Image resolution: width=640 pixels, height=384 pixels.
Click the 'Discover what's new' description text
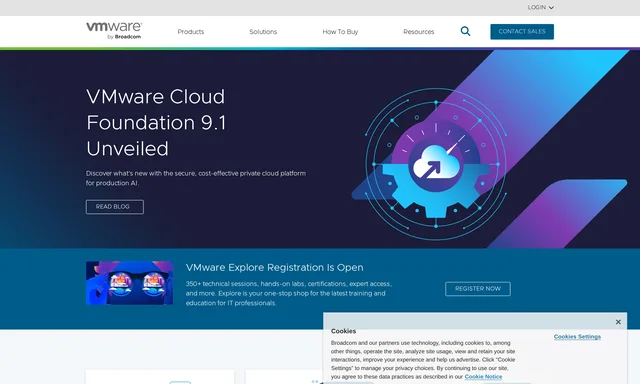196,178
